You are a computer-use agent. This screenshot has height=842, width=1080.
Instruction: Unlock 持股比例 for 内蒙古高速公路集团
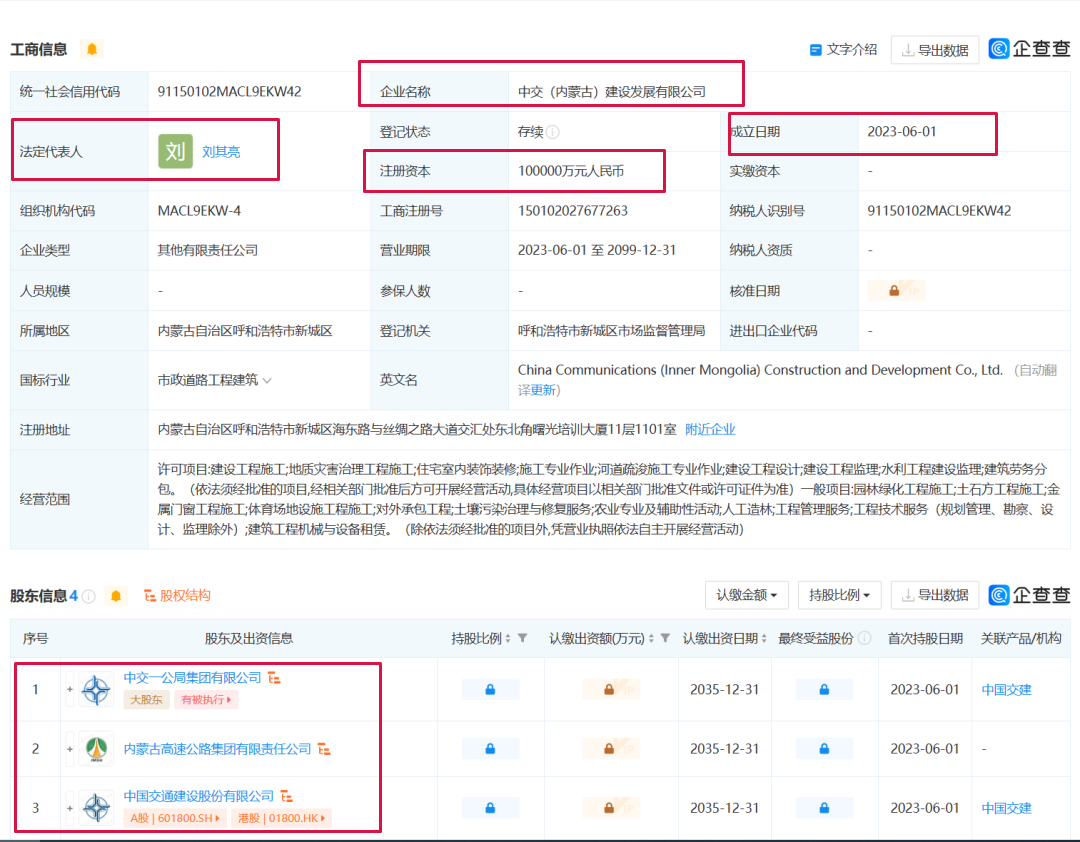(x=490, y=749)
